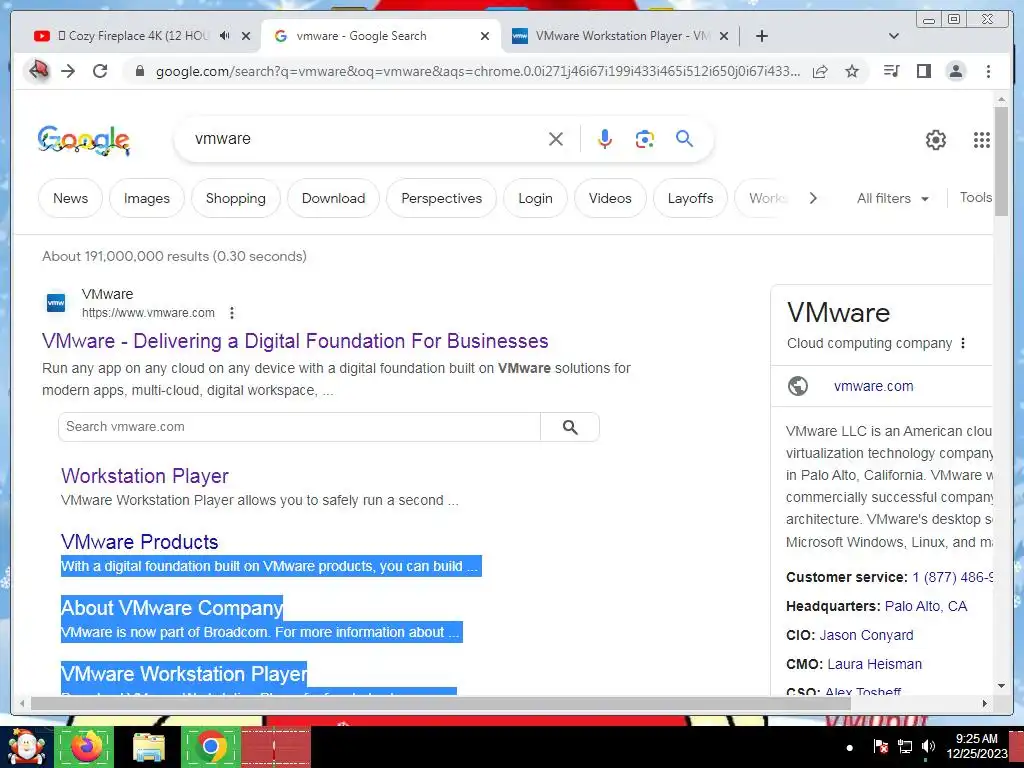Close the VMware Workstation Player tab

pos(724,36)
